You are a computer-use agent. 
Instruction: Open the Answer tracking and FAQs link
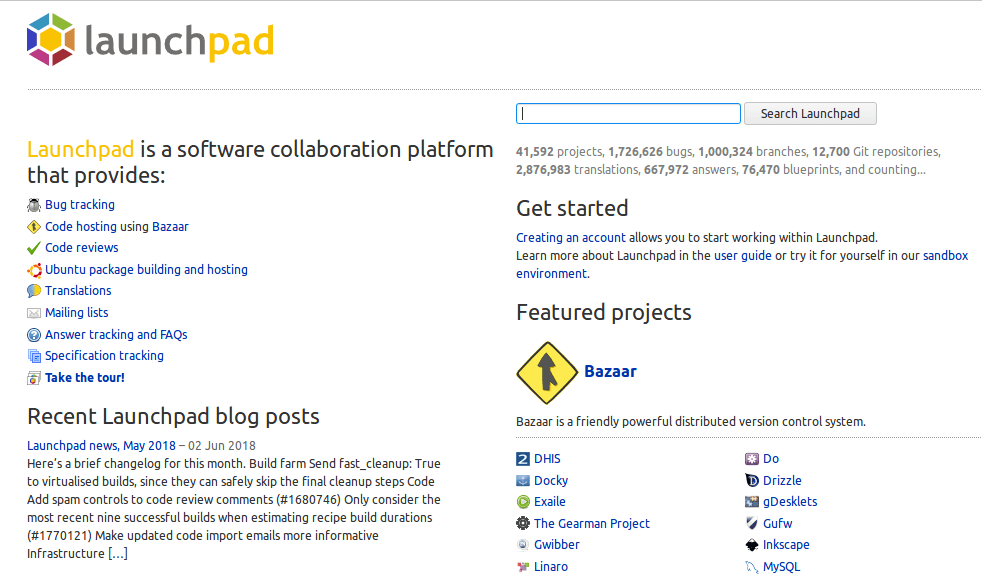tap(116, 335)
